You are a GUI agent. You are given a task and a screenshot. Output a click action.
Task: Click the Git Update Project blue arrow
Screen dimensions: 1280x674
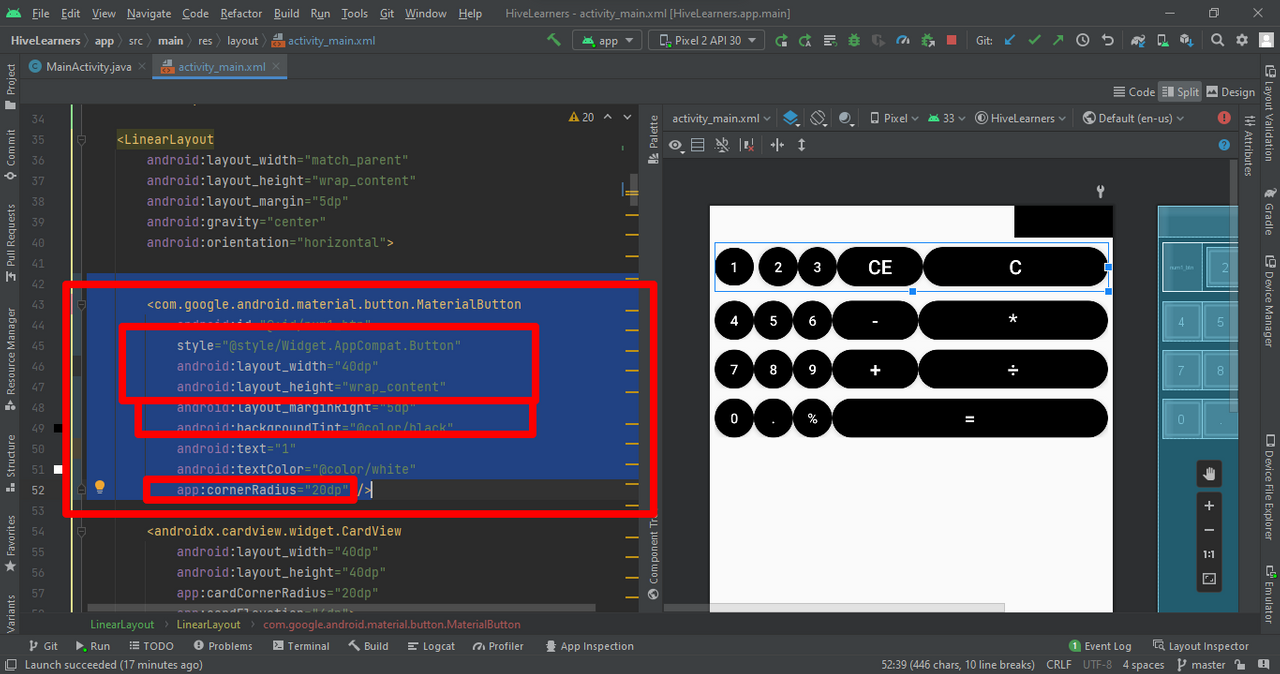1010,41
